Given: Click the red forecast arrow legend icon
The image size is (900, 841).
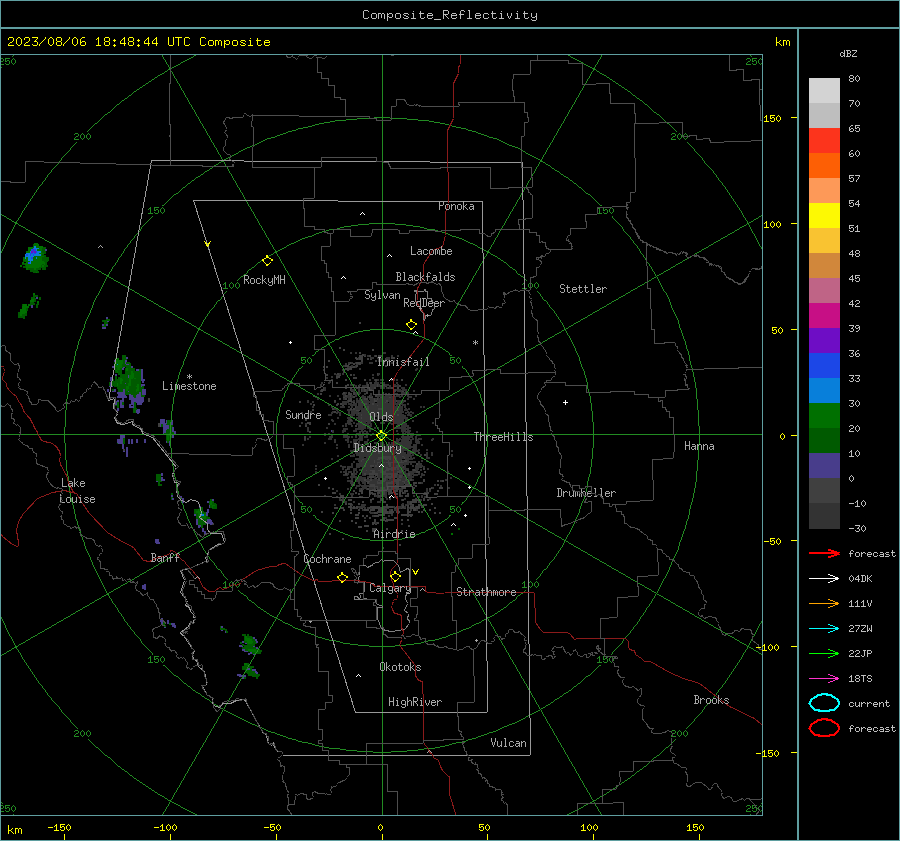Looking at the screenshot, I should (x=824, y=553).
